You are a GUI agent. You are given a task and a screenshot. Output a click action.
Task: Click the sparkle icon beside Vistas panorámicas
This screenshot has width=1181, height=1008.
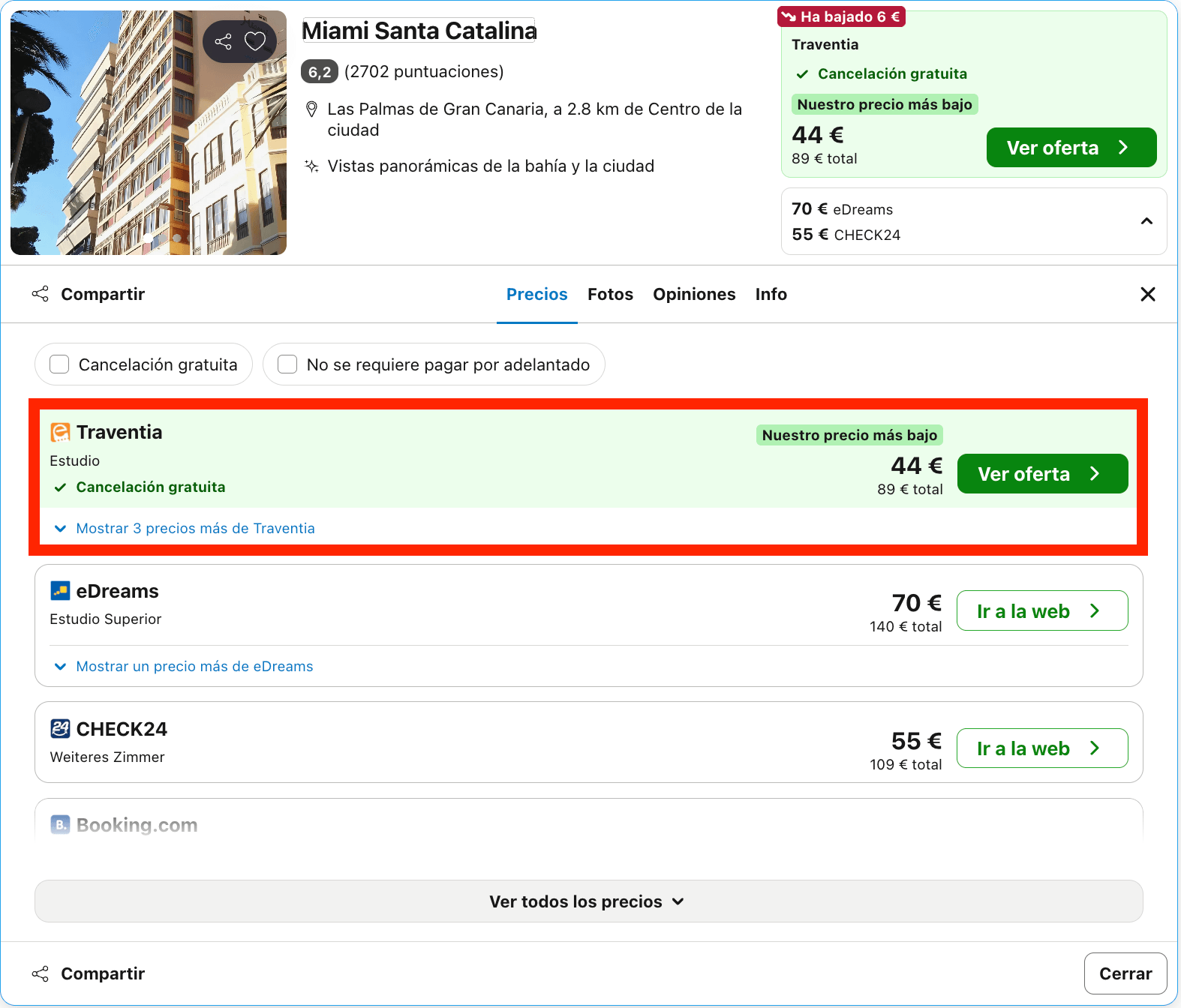point(311,166)
